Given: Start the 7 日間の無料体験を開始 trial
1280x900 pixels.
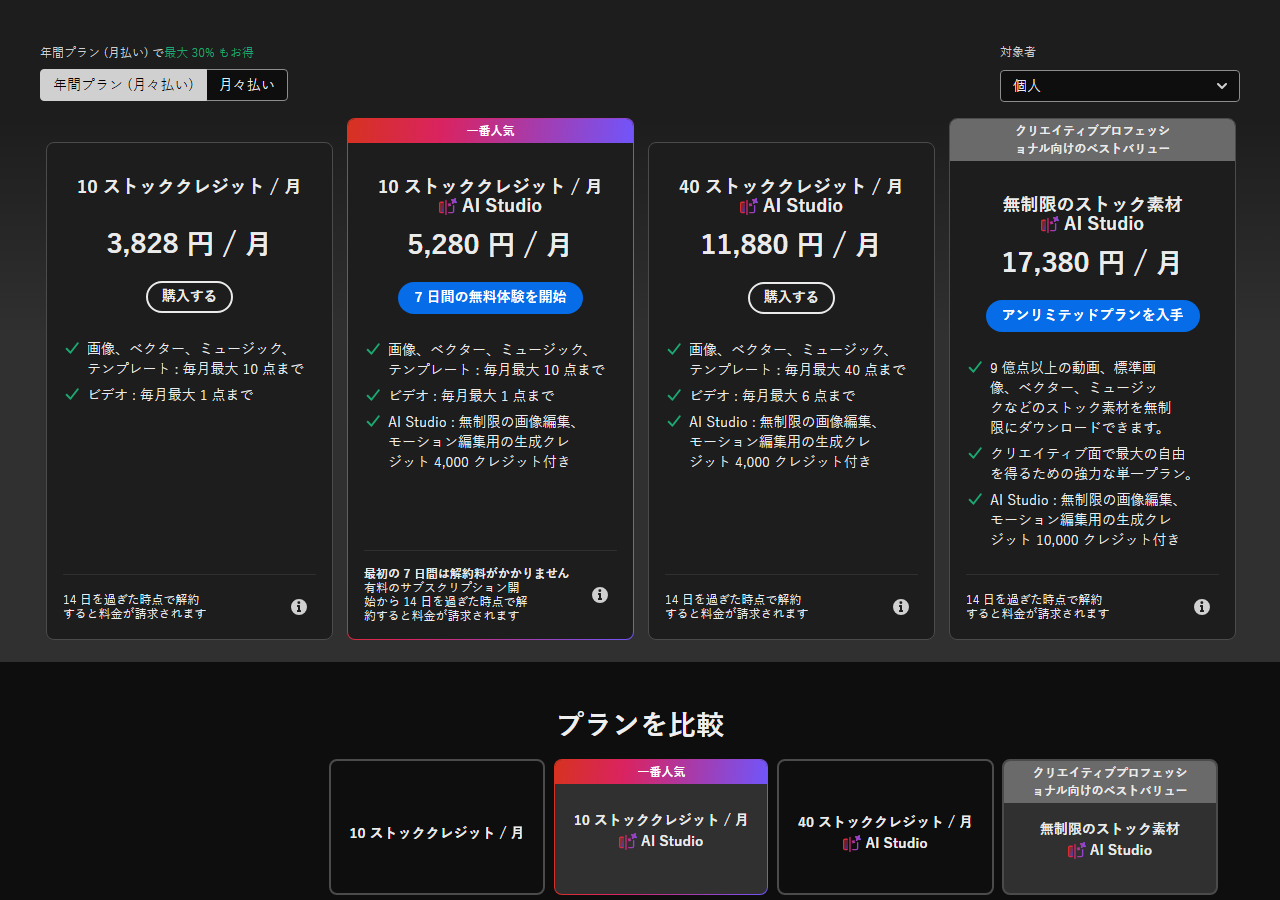Looking at the screenshot, I should 490,297.
